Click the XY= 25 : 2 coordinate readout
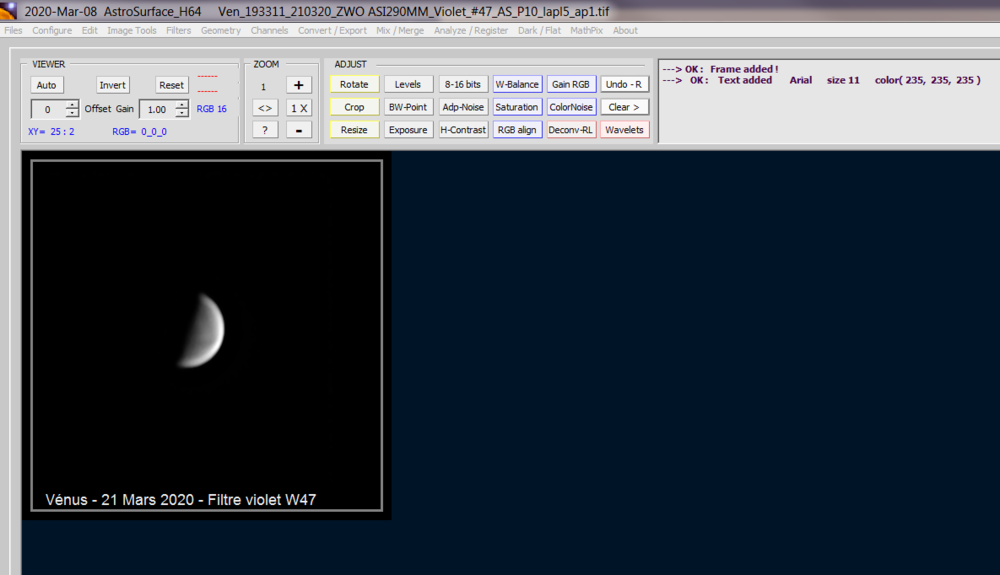Image resolution: width=1000 pixels, height=575 pixels. (x=51, y=131)
